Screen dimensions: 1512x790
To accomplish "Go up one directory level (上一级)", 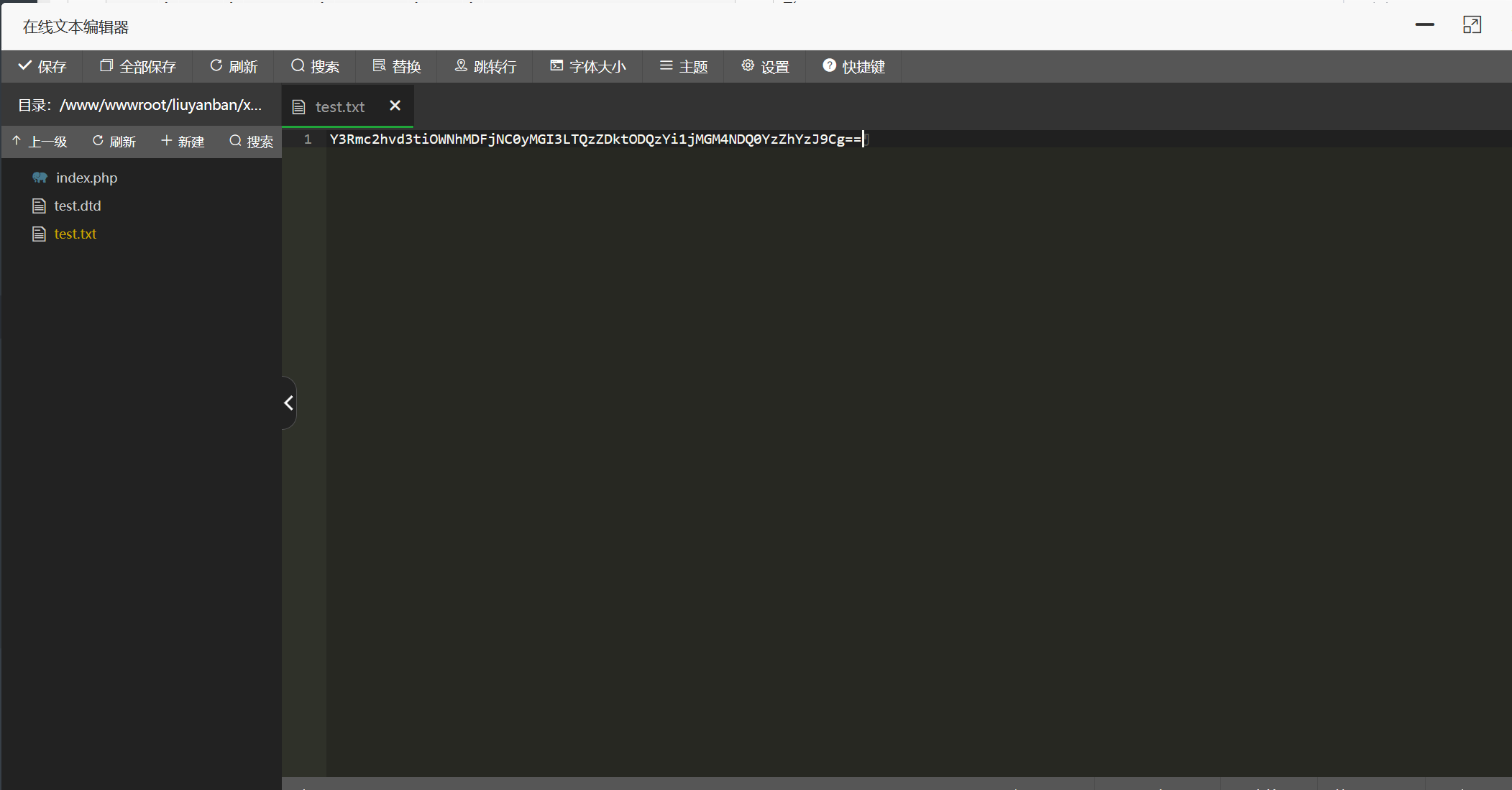I will point(40,142).
